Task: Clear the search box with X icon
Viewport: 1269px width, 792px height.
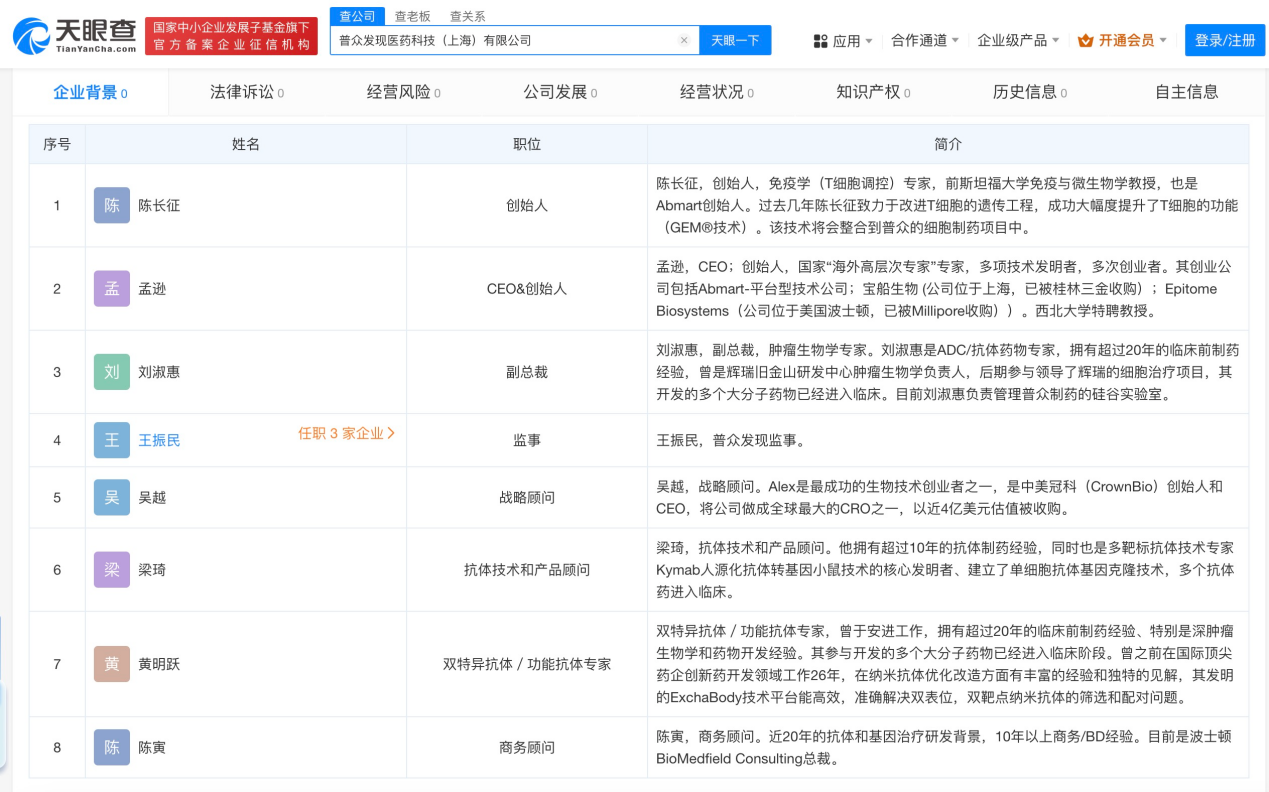Action: pyautogui.click(x=684, y=41)
